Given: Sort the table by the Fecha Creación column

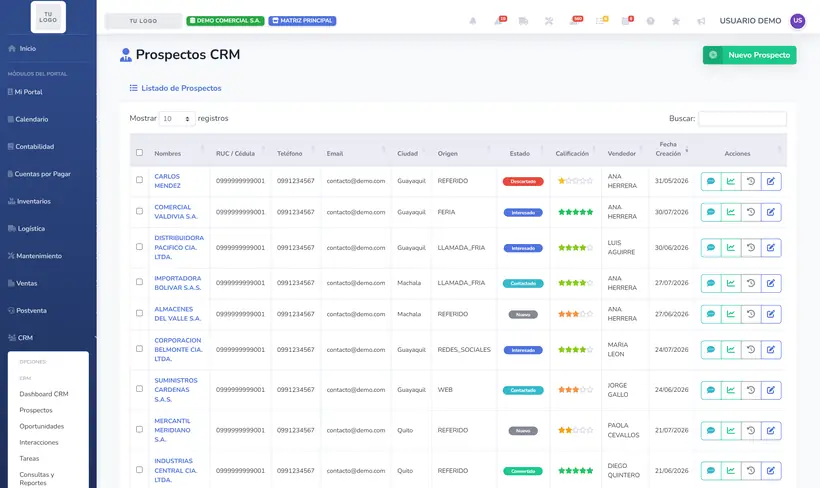Looking at the screenshot, I should coord(672,150).
